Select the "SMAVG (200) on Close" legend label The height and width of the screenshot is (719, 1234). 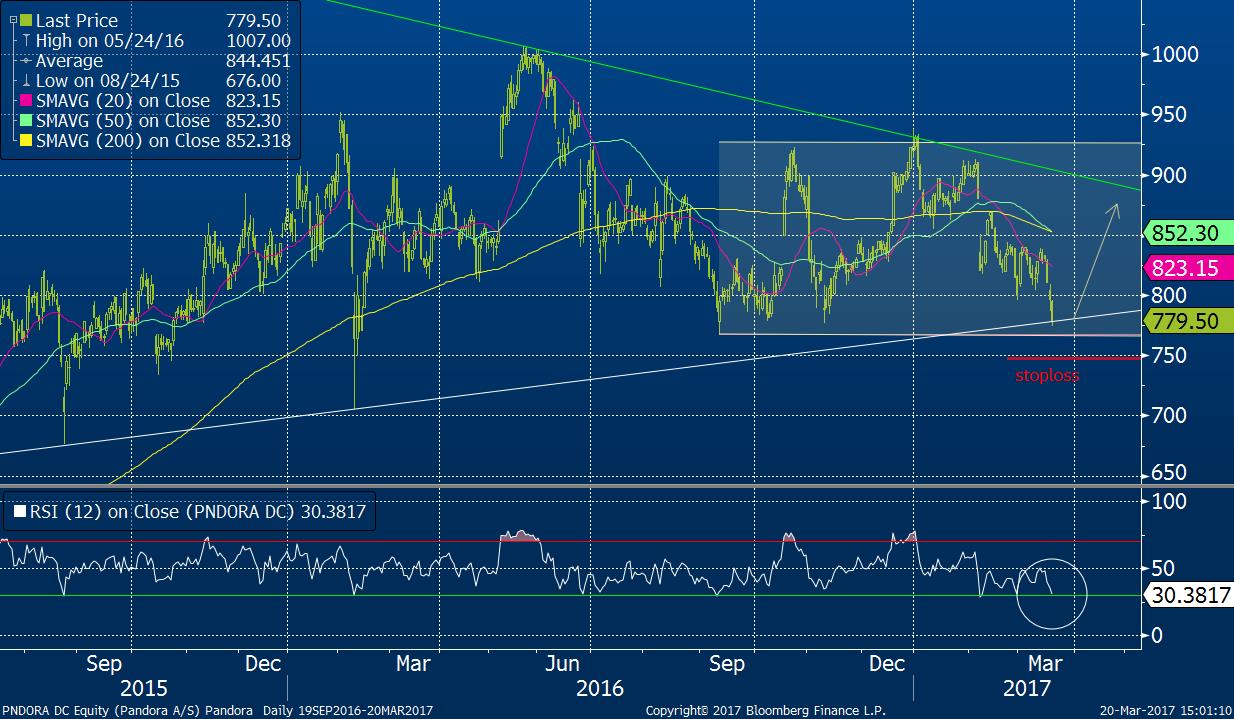pyautogui.click(x=127, y=141)
